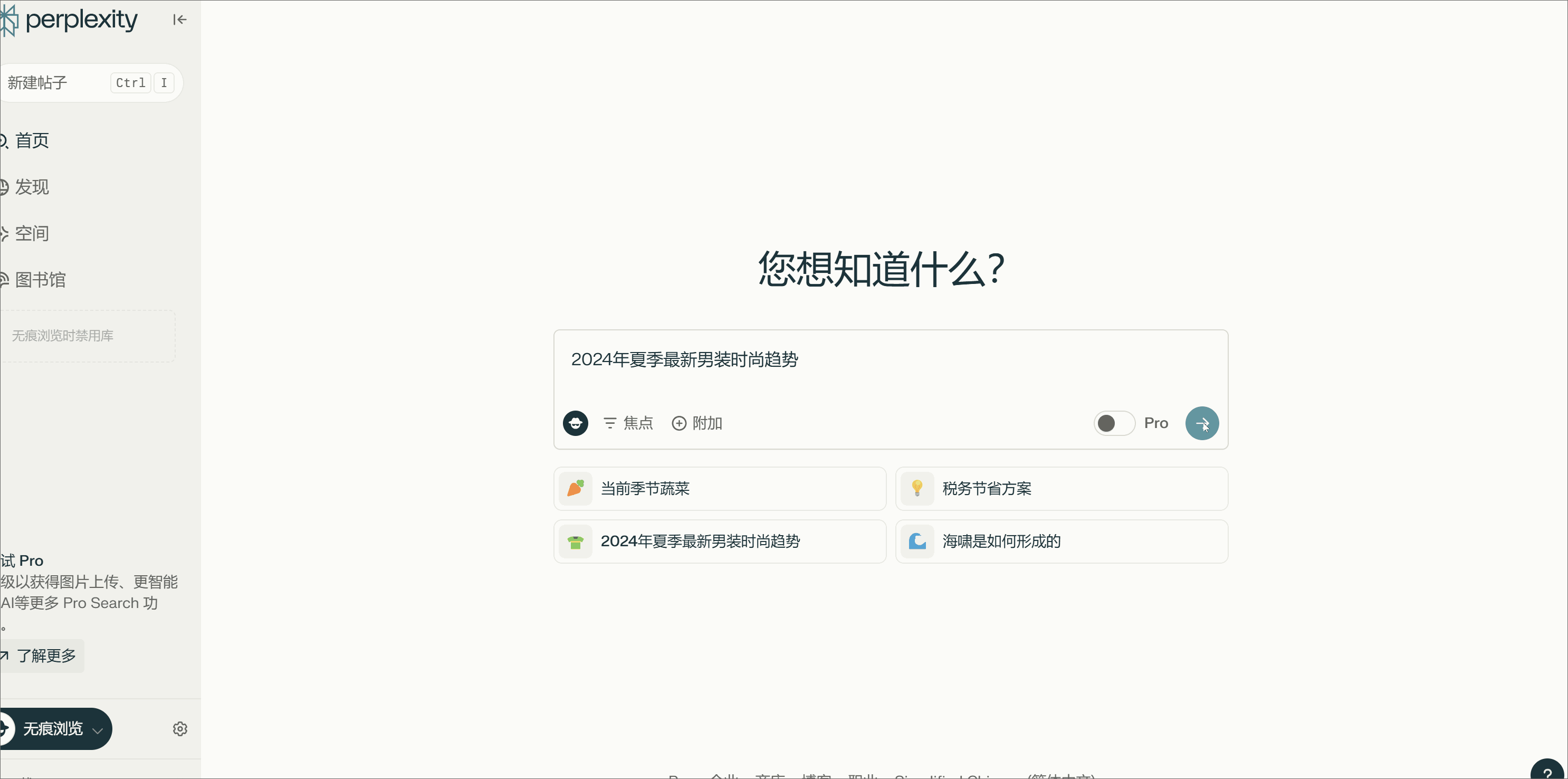The height and width of the screenshot is (779, 1568).
Task: Collapse the sidebar with the arrow icon
Action: click(179, 20)
